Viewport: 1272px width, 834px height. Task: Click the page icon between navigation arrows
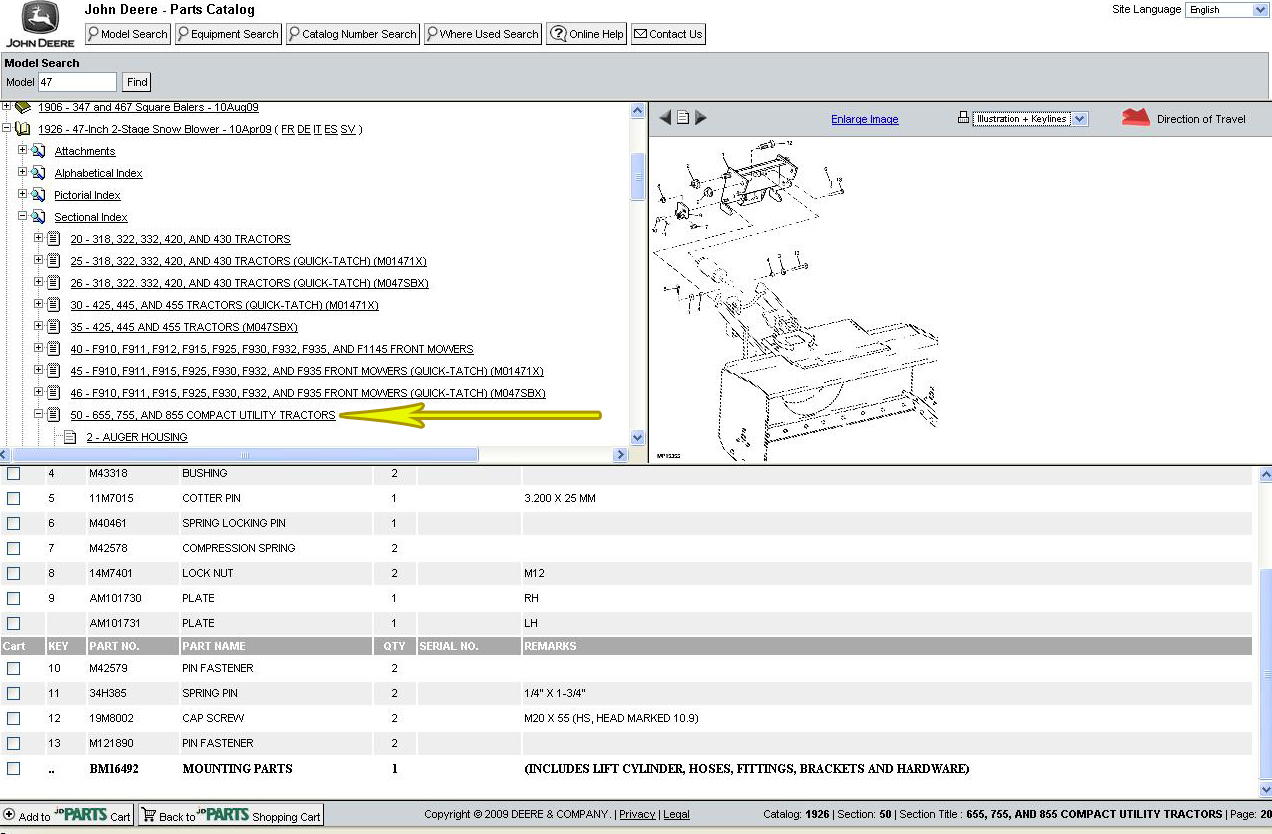click(683, 118)
